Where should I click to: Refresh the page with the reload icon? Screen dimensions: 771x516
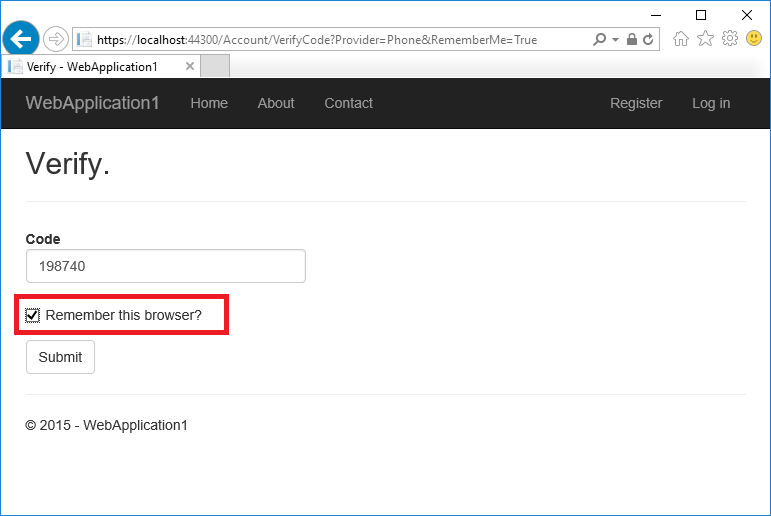click(648, 39)
